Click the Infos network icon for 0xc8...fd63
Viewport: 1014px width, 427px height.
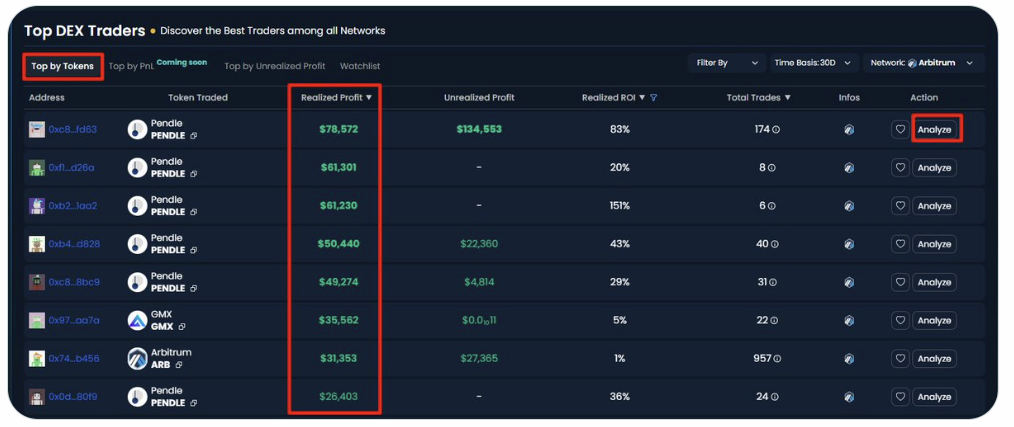849,130
